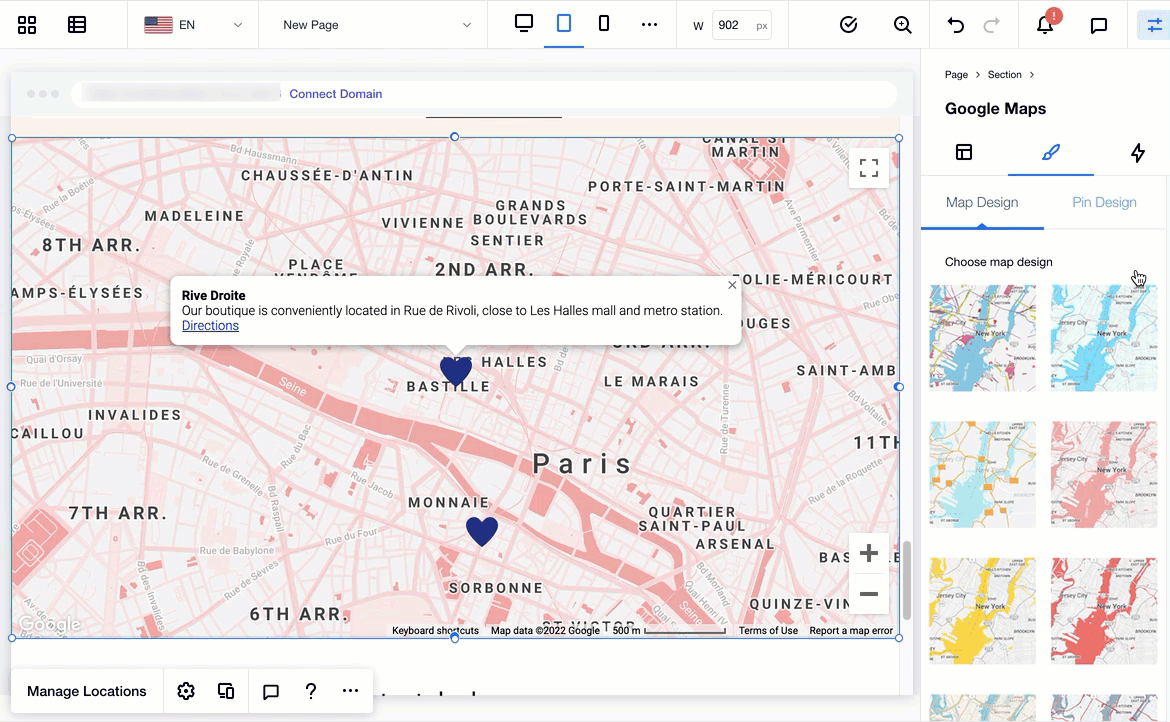Screen dimensions: 1170x722
Task: Close the Rive Droite info popup
Action: (x=732, y=285)
